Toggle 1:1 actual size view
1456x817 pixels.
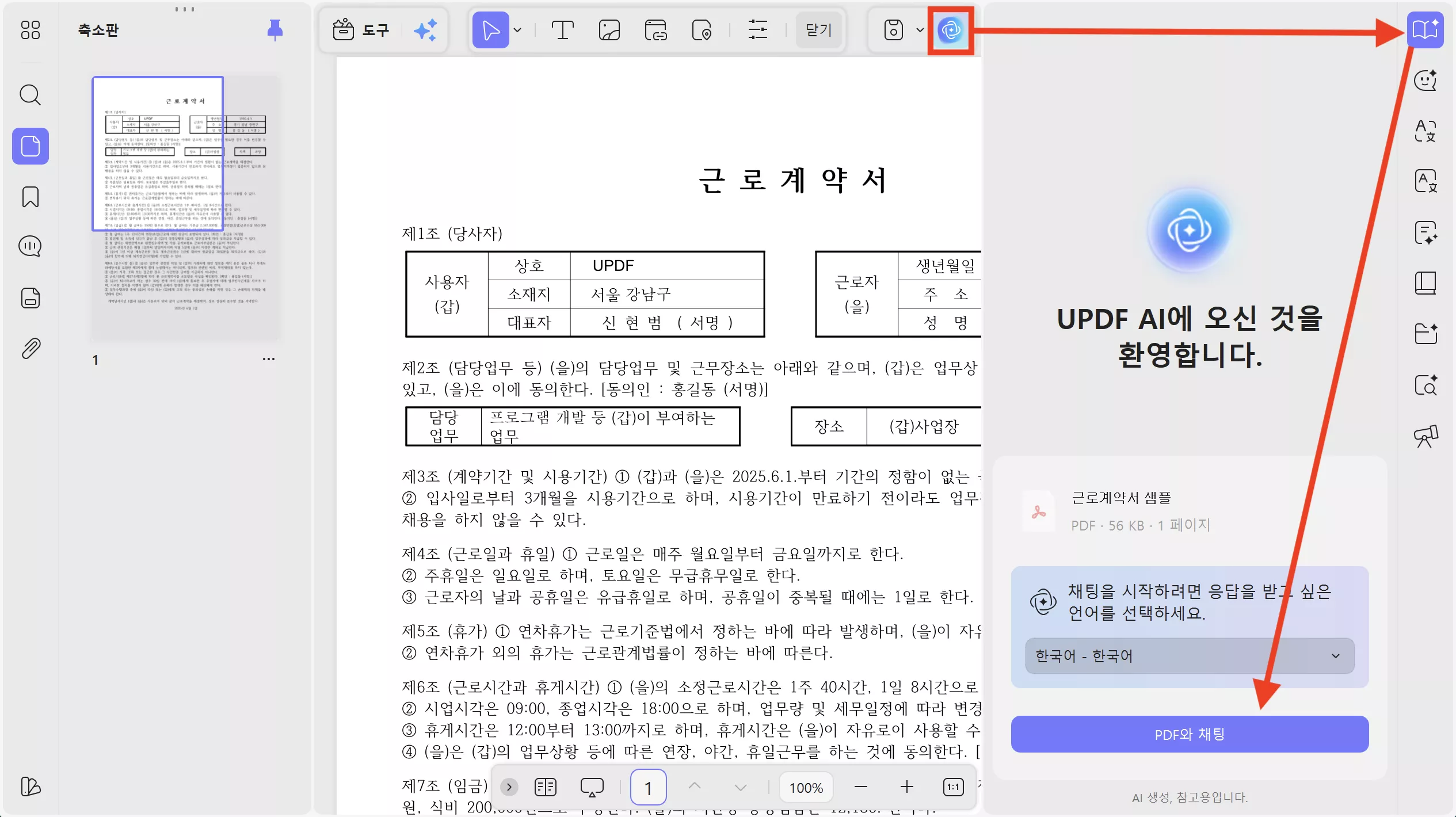[x=954, y=787]
